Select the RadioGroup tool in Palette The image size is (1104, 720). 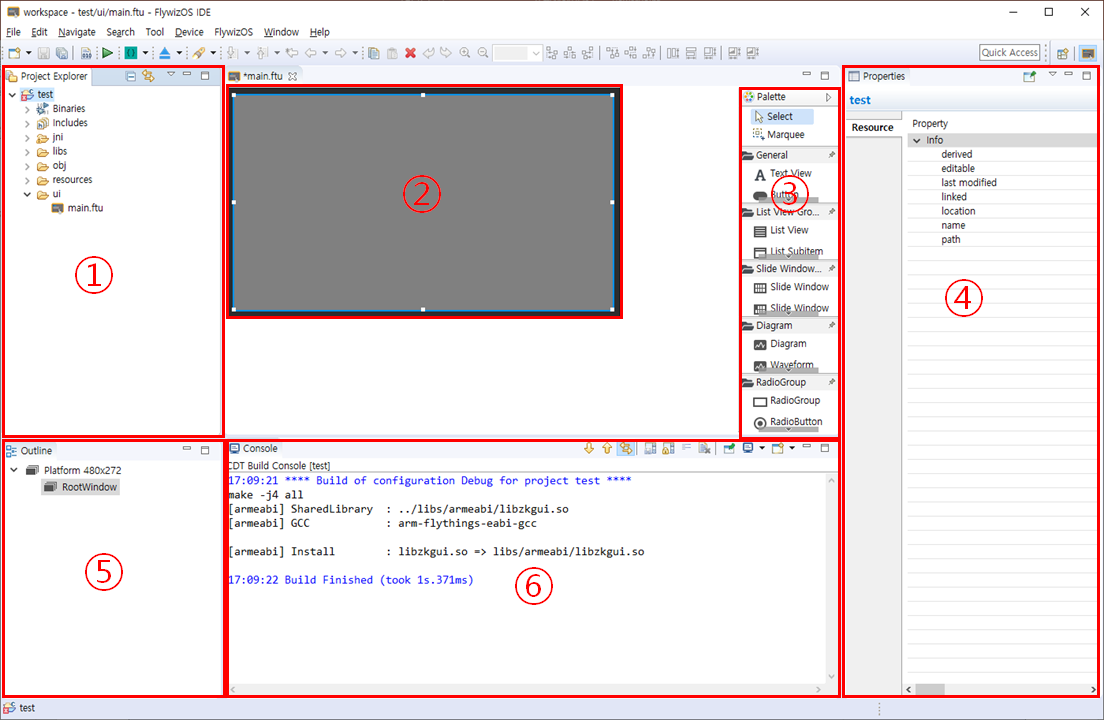tap(786, 400)
